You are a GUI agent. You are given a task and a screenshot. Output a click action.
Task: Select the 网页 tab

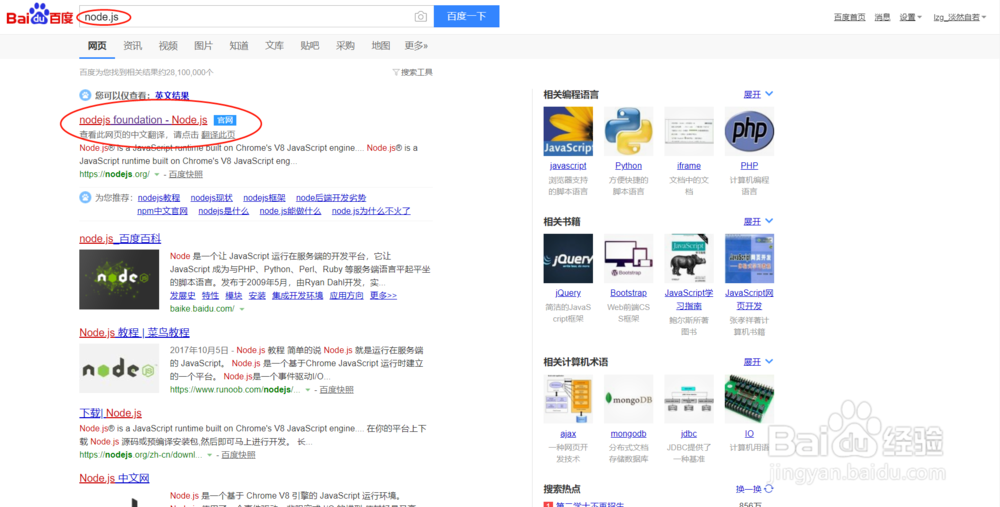point(97,46)
